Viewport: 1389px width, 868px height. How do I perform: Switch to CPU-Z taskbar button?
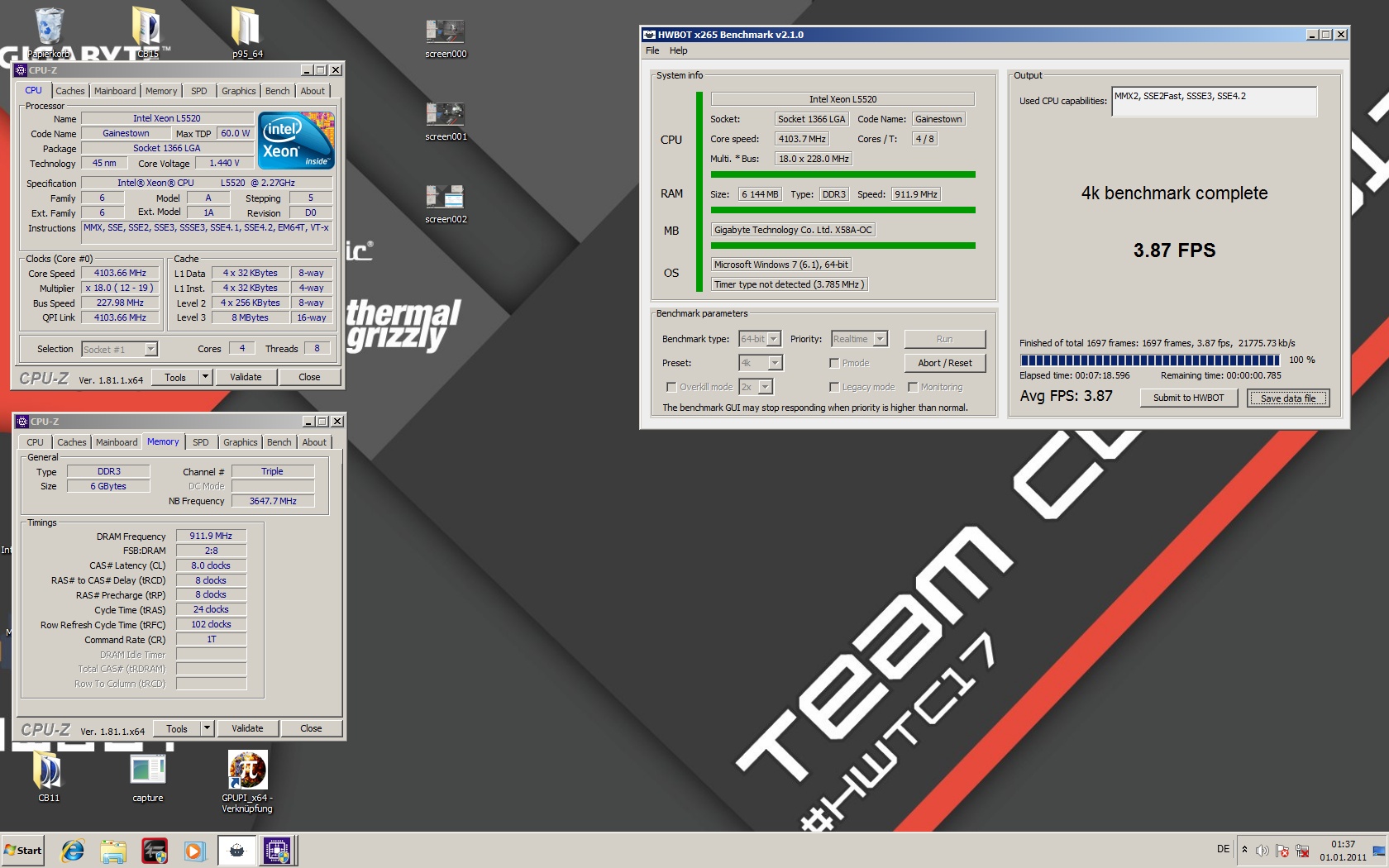click(x=277, y=850)
